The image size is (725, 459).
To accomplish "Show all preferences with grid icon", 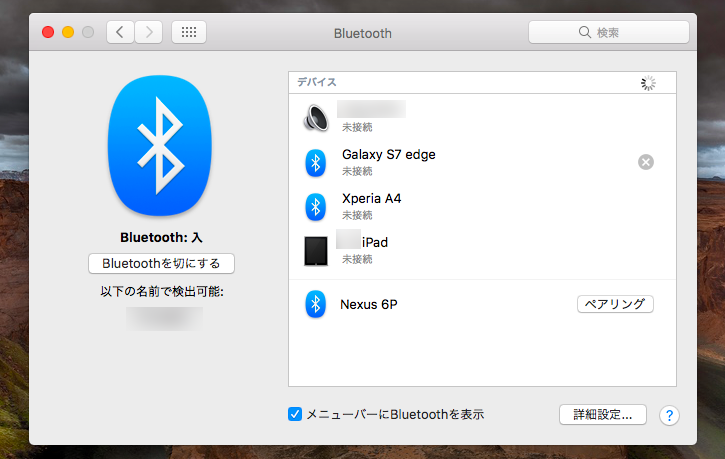I will coord(189,32).
